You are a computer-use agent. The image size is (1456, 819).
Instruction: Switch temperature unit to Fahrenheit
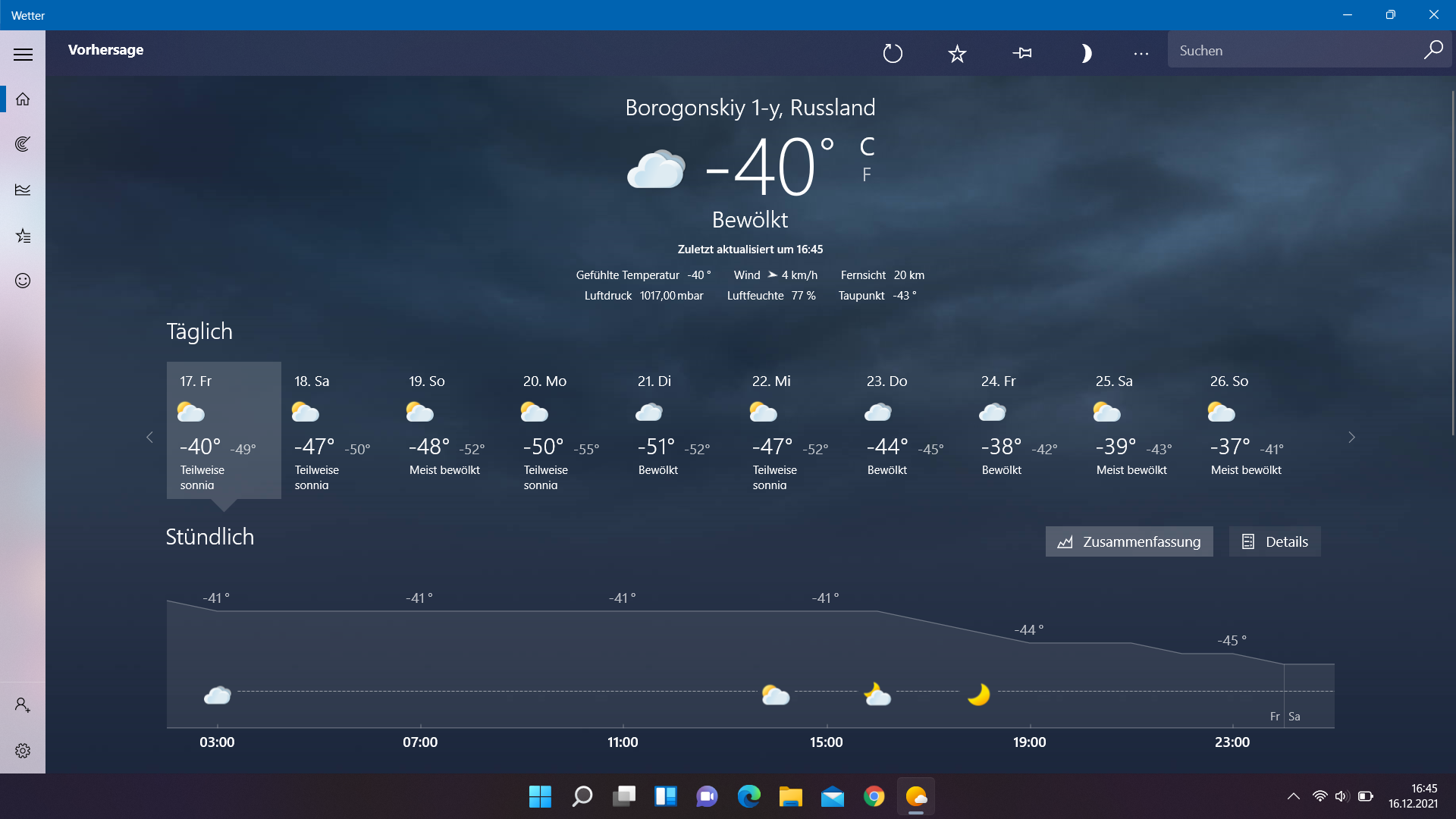click(866, 175)
